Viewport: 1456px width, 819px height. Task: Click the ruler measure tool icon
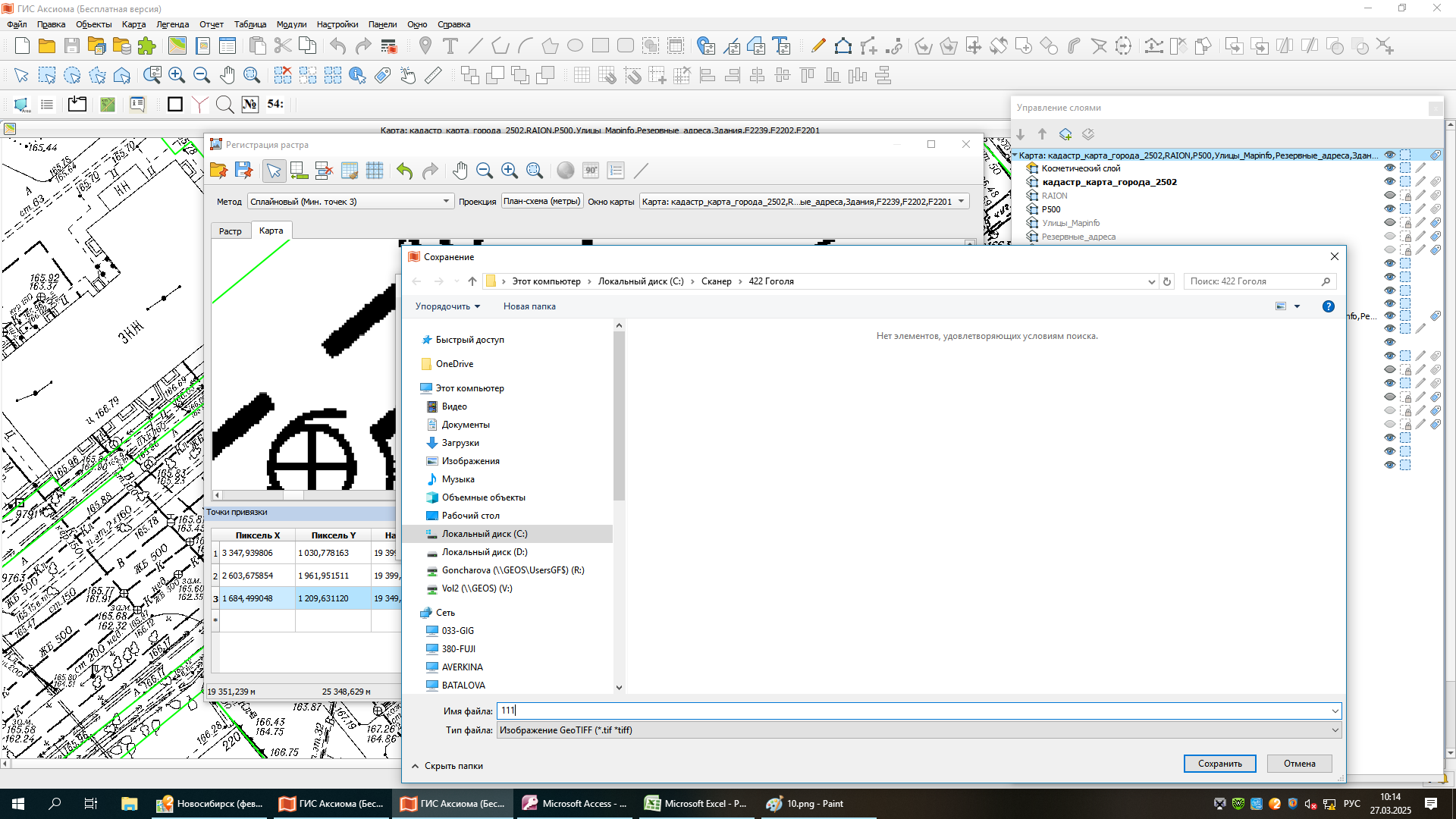(x=433, y=75)
